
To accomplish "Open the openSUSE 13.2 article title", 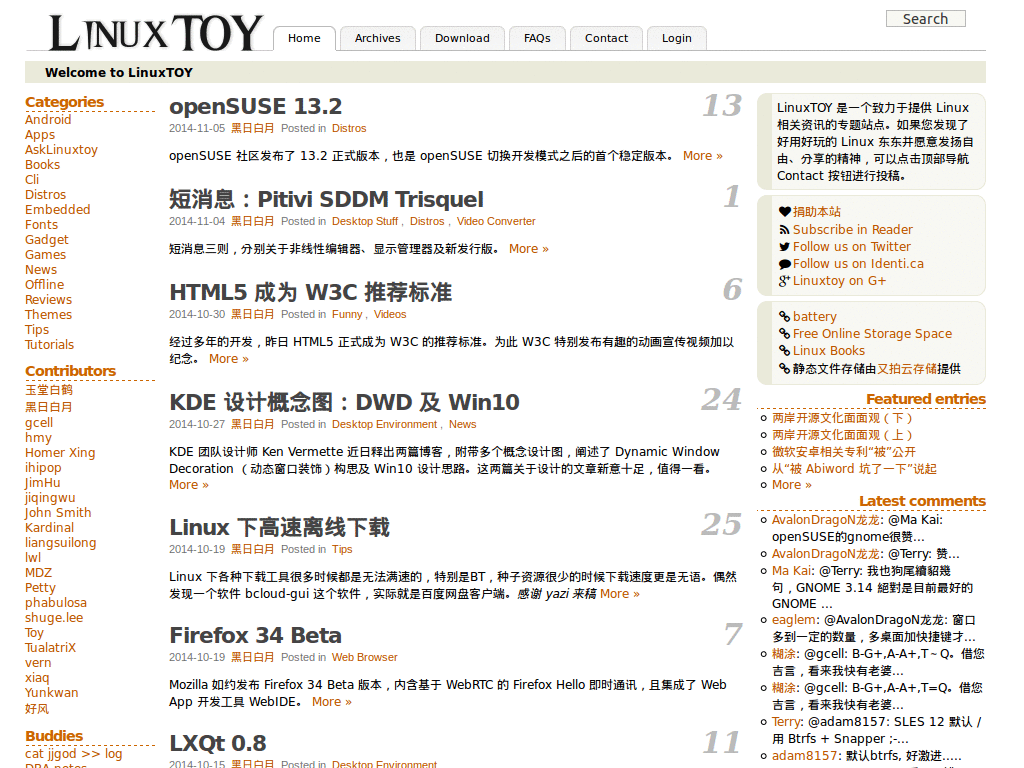I will 255,106.
